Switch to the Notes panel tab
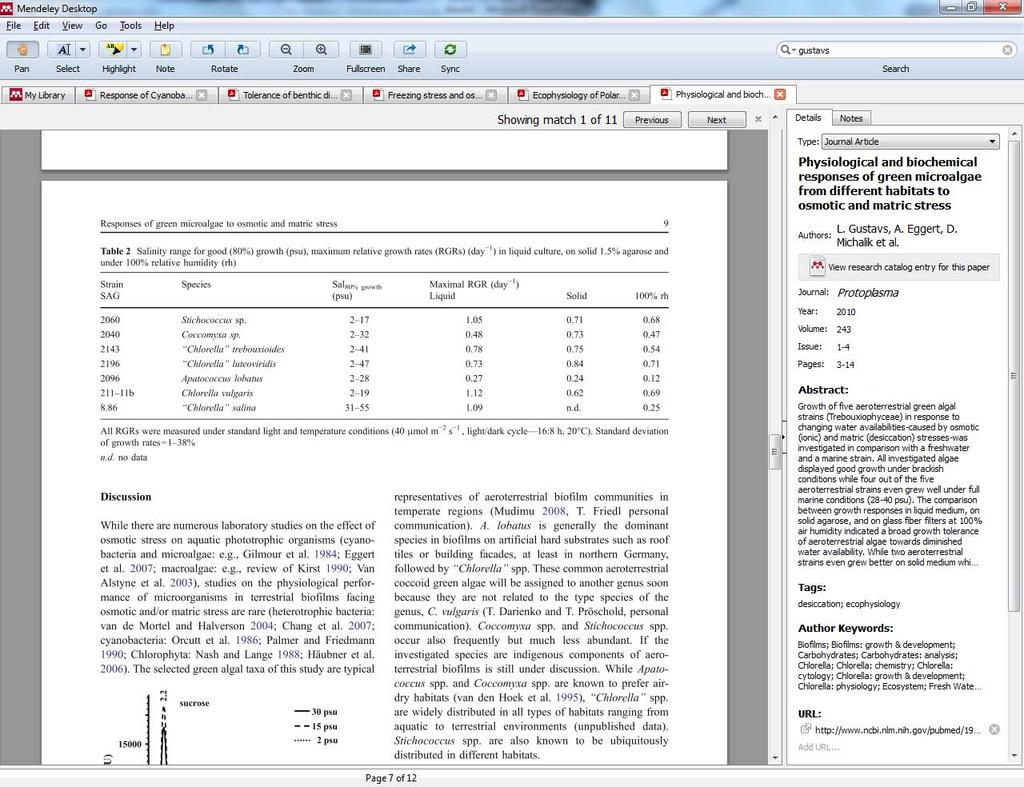Image resolution: width=1024 pixels, height=787 pixels. [x=851, y=118]
